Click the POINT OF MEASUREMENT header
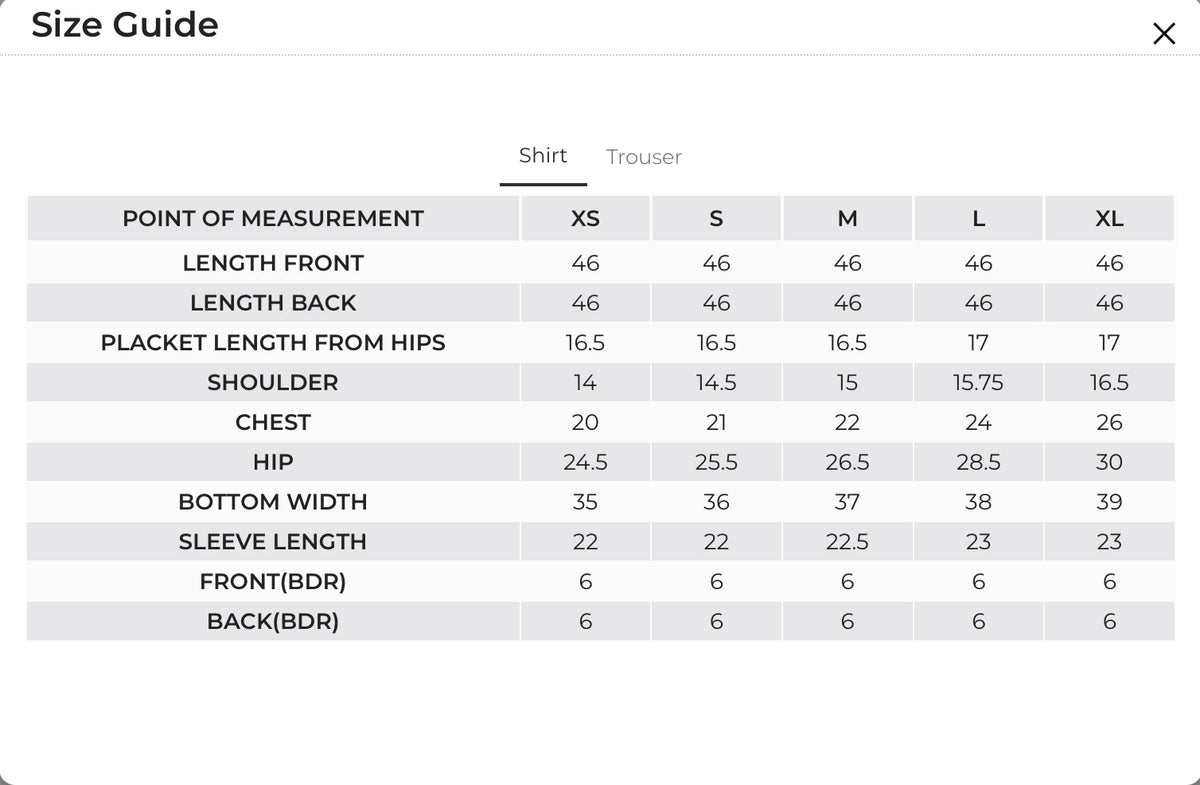 273,218
